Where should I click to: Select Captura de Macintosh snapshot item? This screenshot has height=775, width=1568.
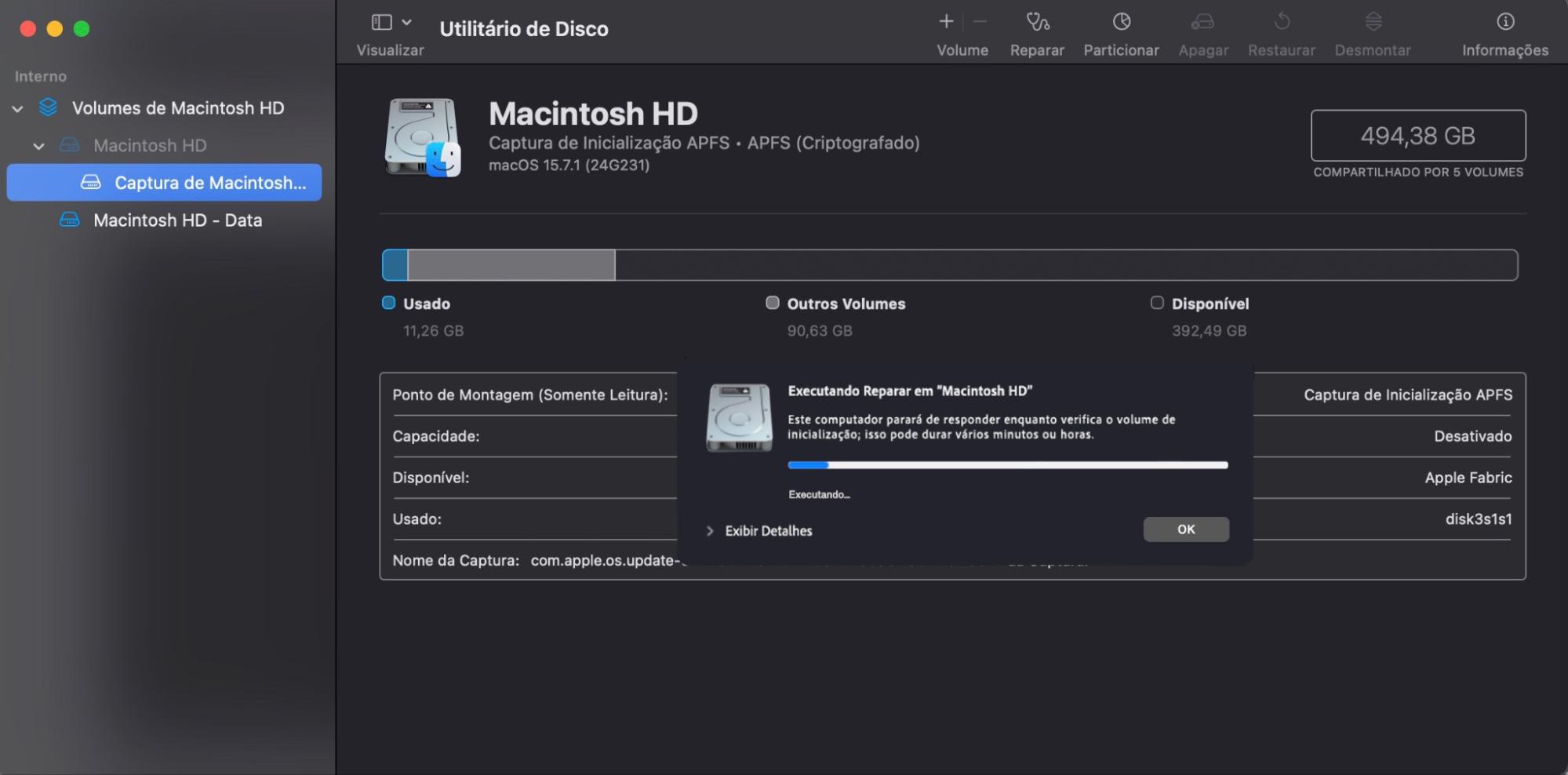tap(209, 183)
